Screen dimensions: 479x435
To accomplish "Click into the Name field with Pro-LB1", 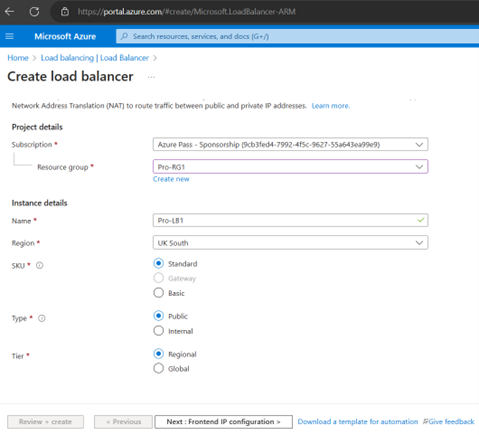I will (x=290, y=220).
